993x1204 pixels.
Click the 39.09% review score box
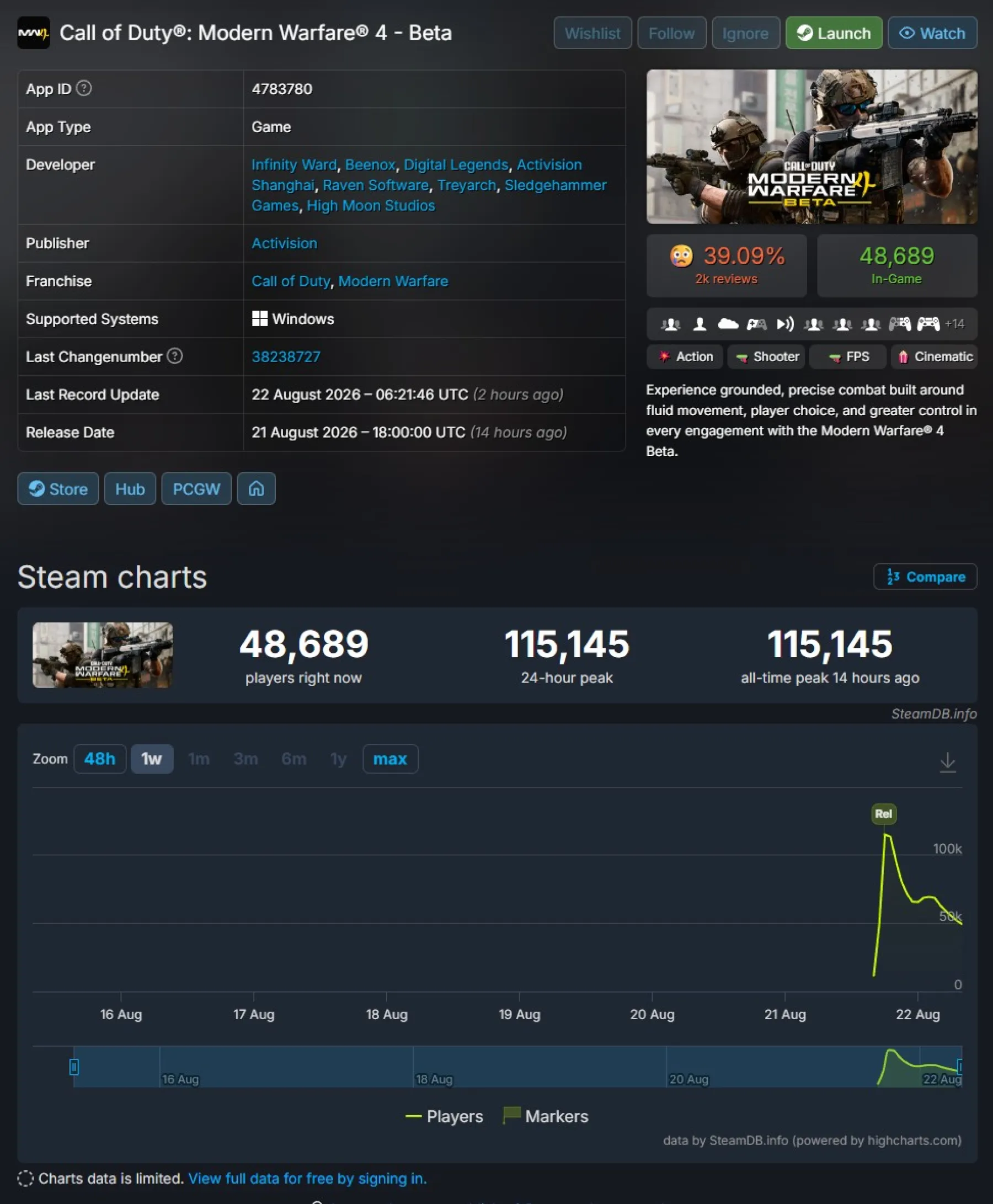point(727,265)
